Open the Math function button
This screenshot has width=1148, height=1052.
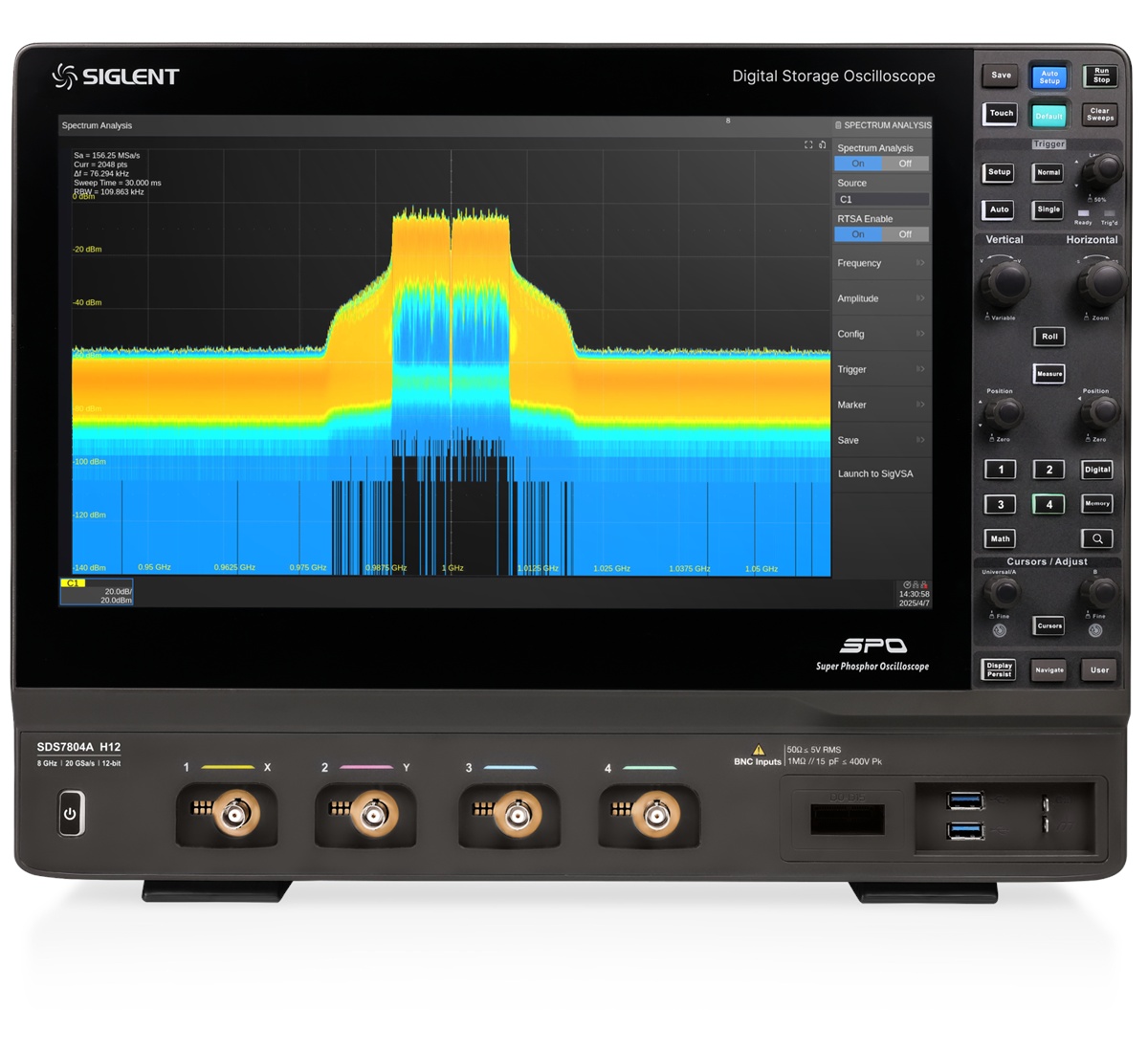pyautogui.click(x=1000, y=538)
